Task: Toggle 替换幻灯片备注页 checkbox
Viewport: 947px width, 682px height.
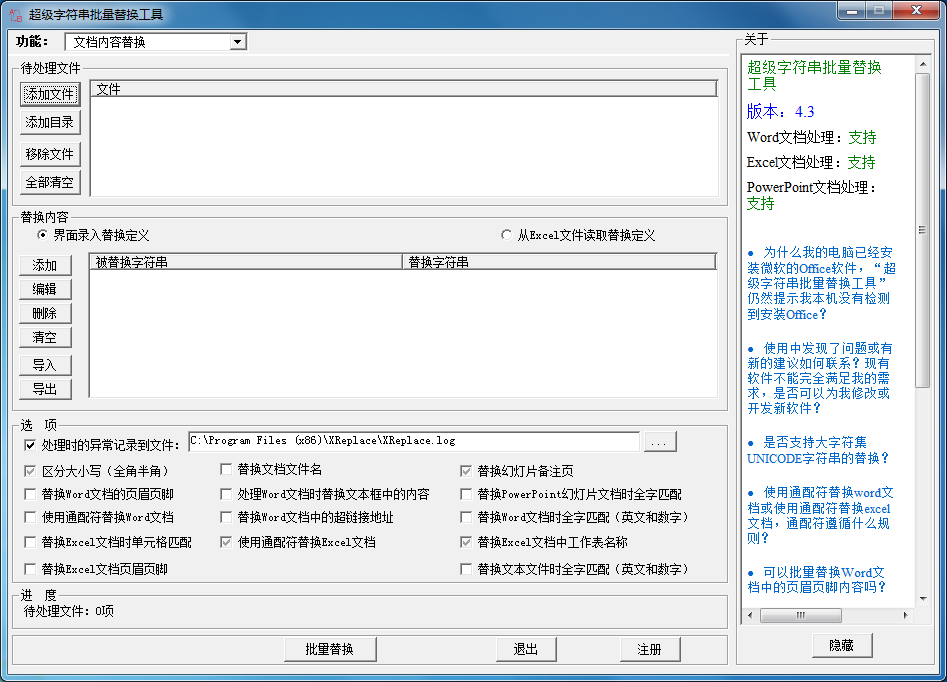Action: [x=466, y=471]
